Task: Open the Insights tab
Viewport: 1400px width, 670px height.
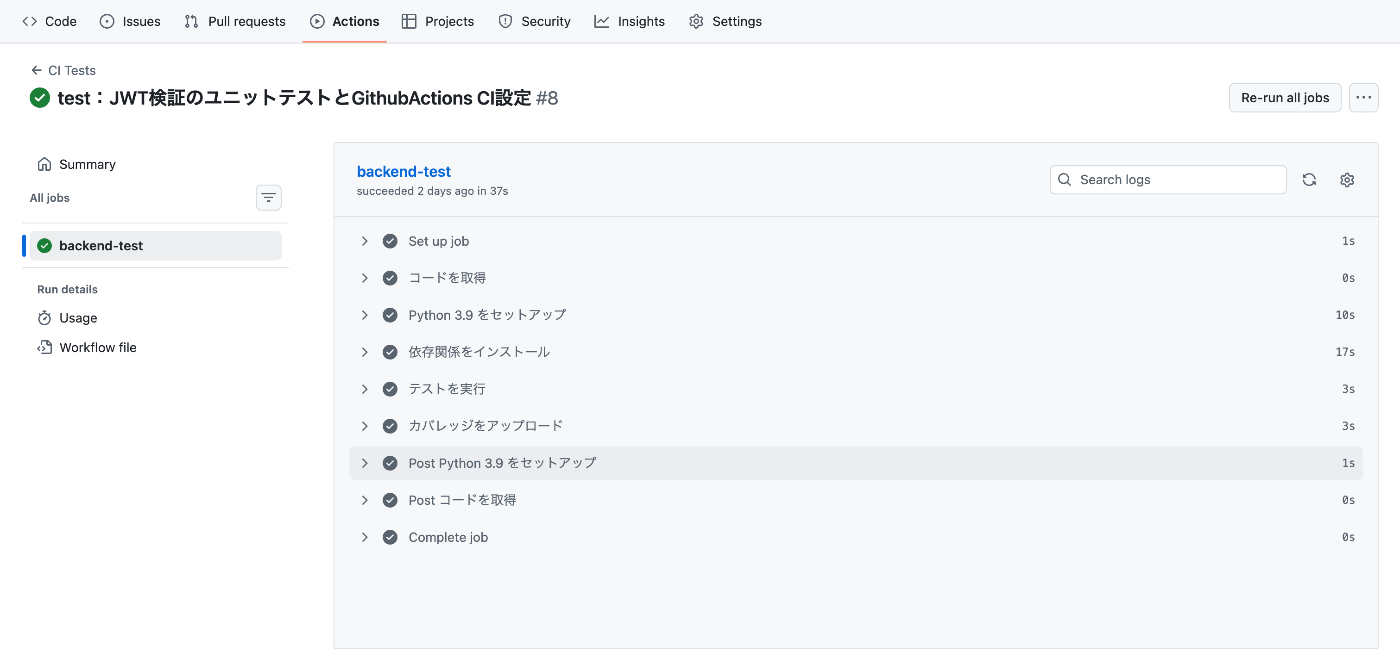Action: point(629,21)
